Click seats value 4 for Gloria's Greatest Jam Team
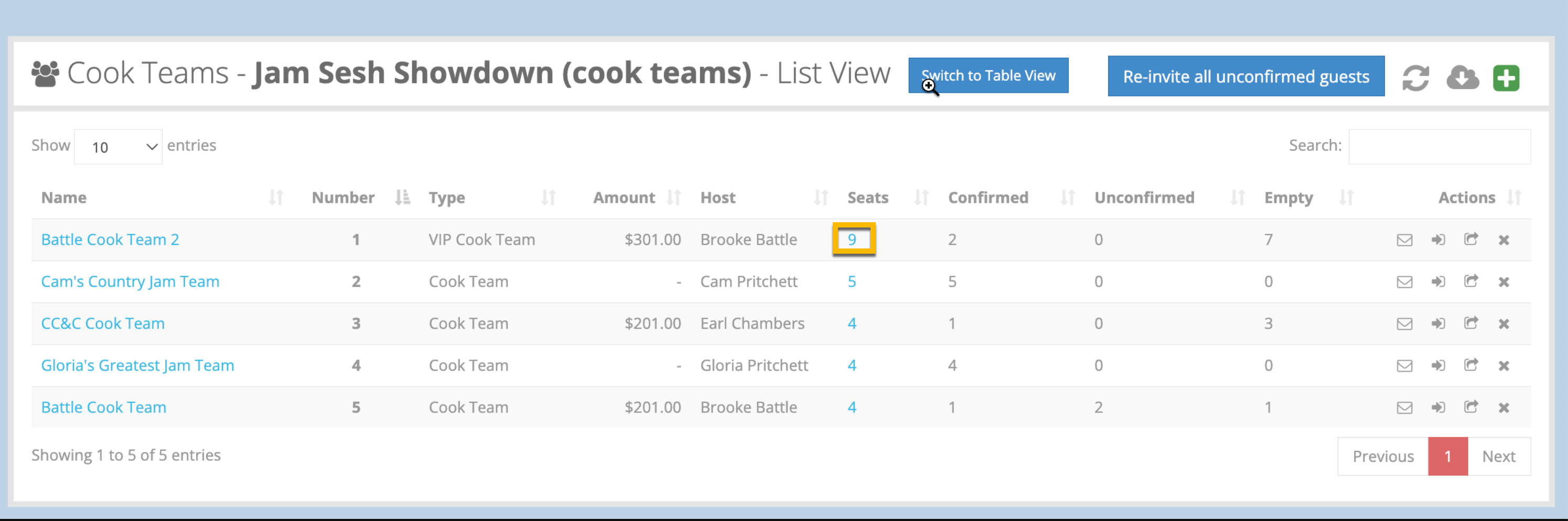Viewport: 1568px width, 521px height. (x=852, y=366)
